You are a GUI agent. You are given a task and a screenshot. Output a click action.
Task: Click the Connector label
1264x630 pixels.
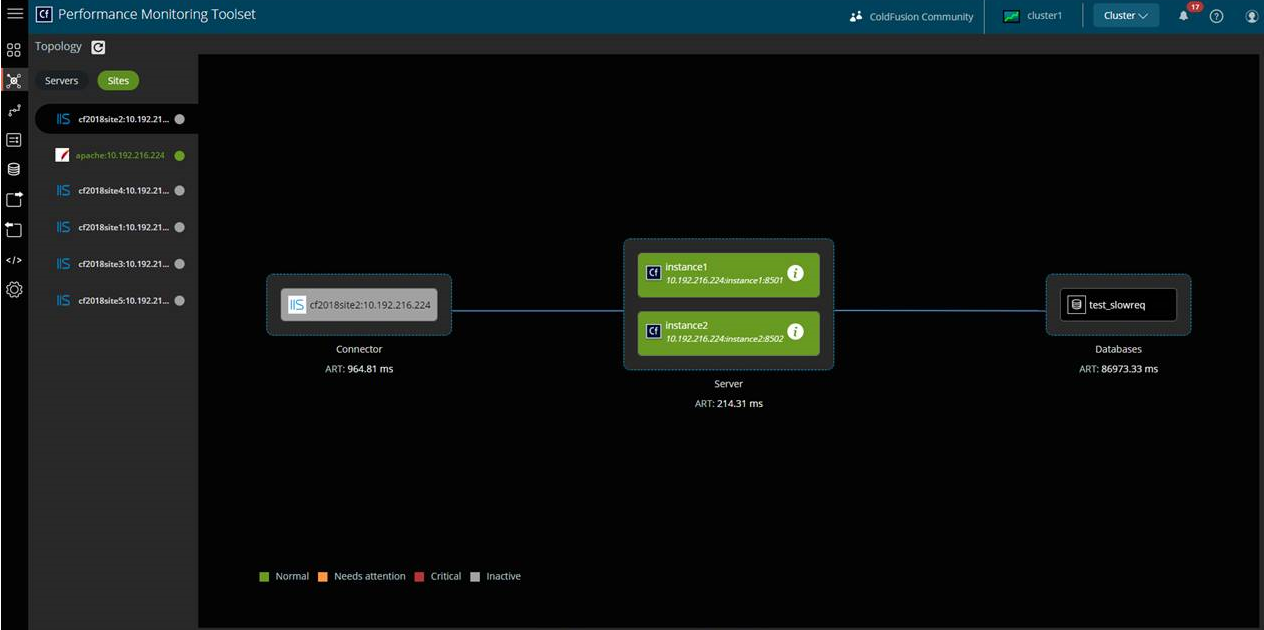(359, 349)
